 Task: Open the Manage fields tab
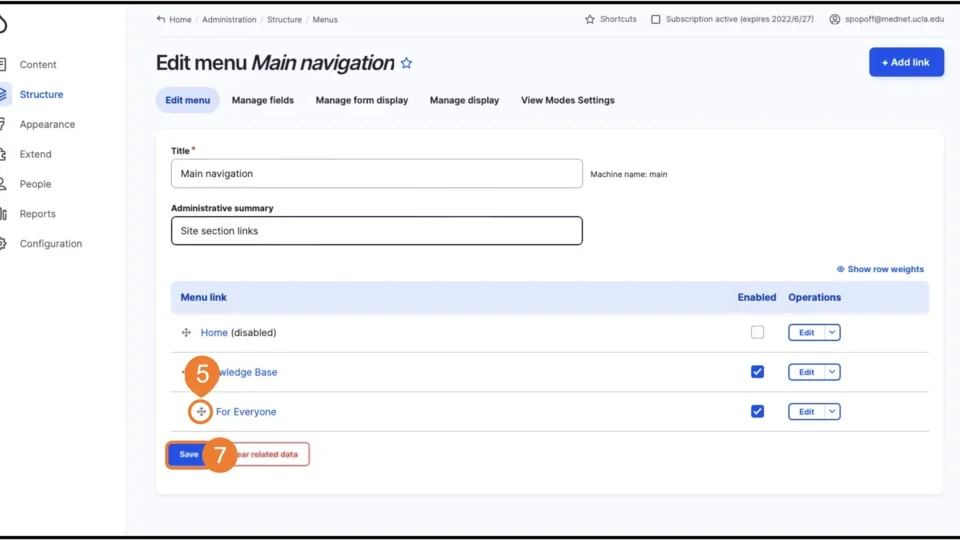(263, 100)
